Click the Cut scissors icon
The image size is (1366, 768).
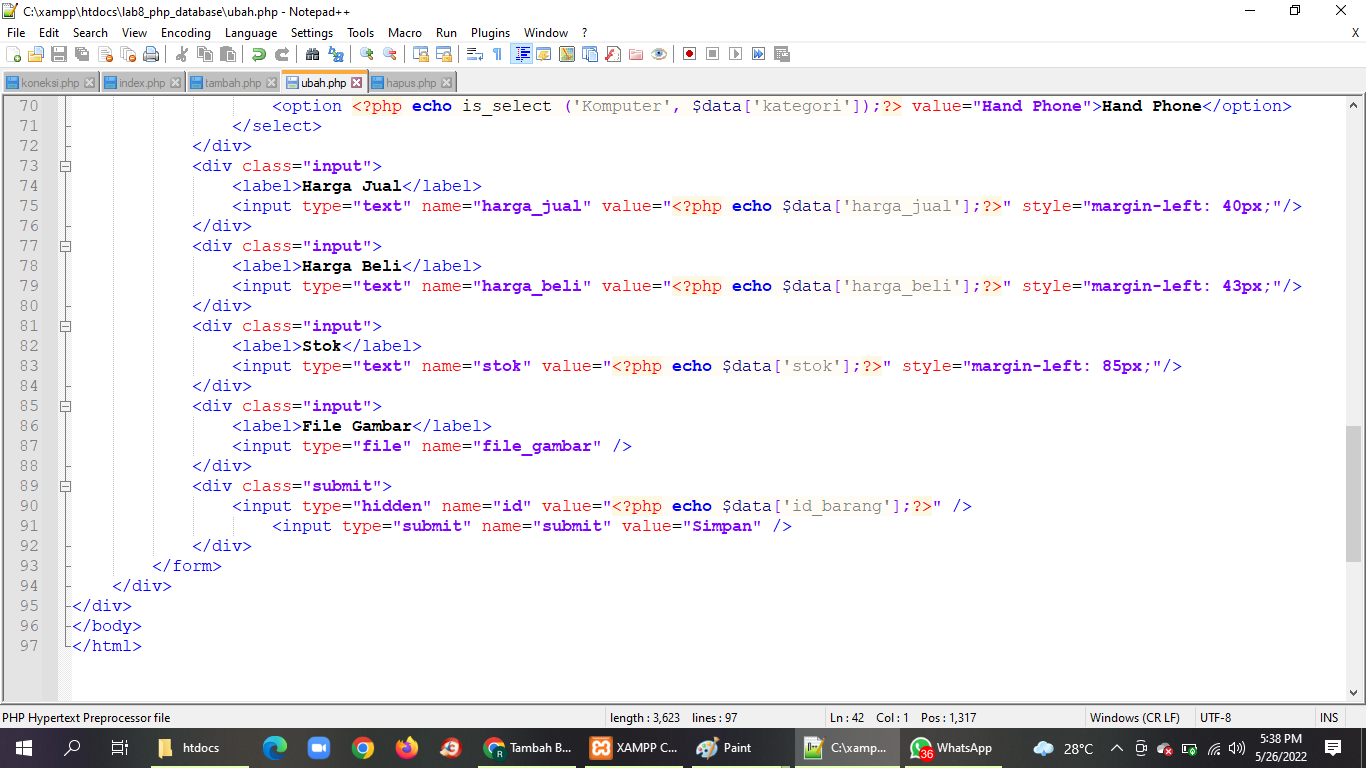[182, 53]
